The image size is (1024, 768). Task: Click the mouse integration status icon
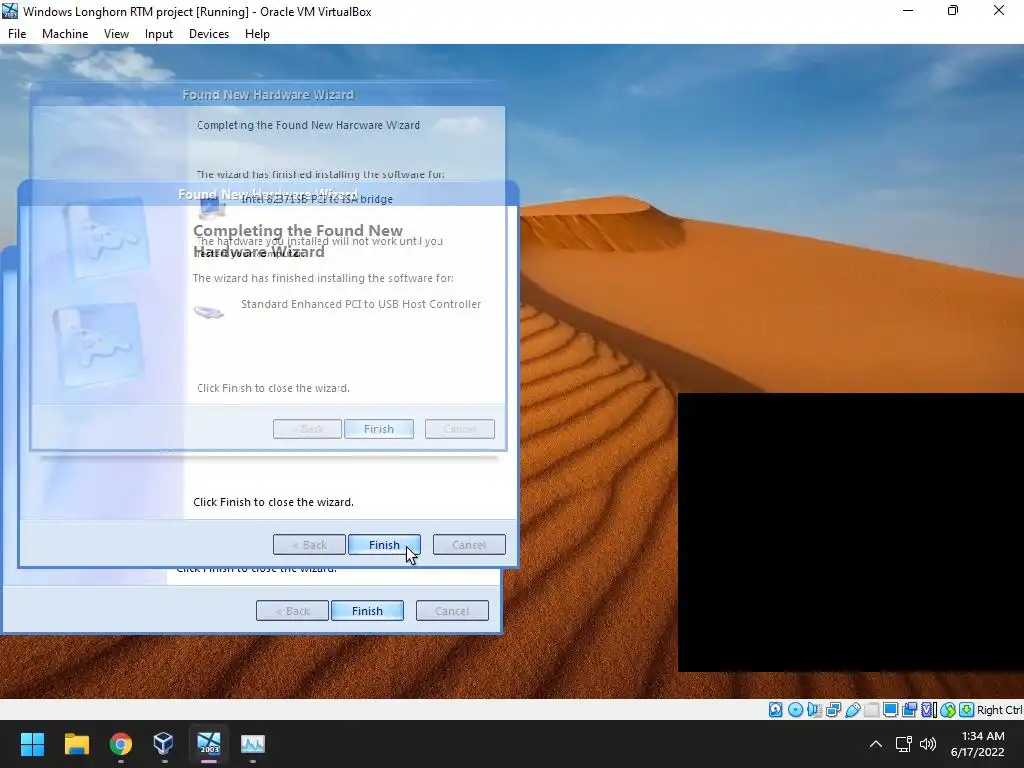(x=948, y=710)
